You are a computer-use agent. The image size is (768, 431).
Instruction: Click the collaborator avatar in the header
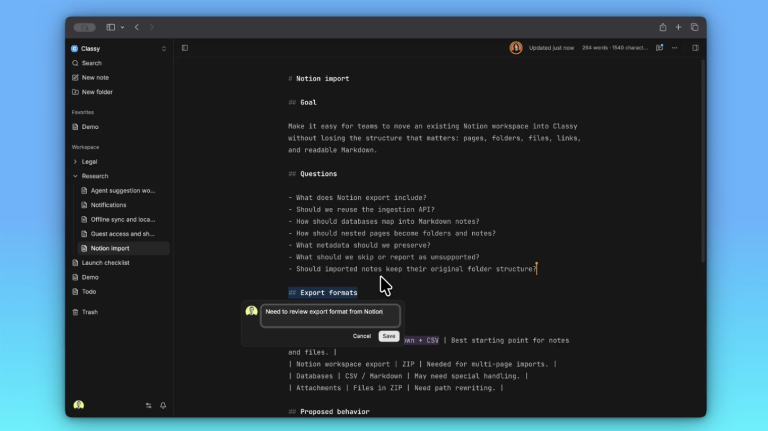coord(515,48)
